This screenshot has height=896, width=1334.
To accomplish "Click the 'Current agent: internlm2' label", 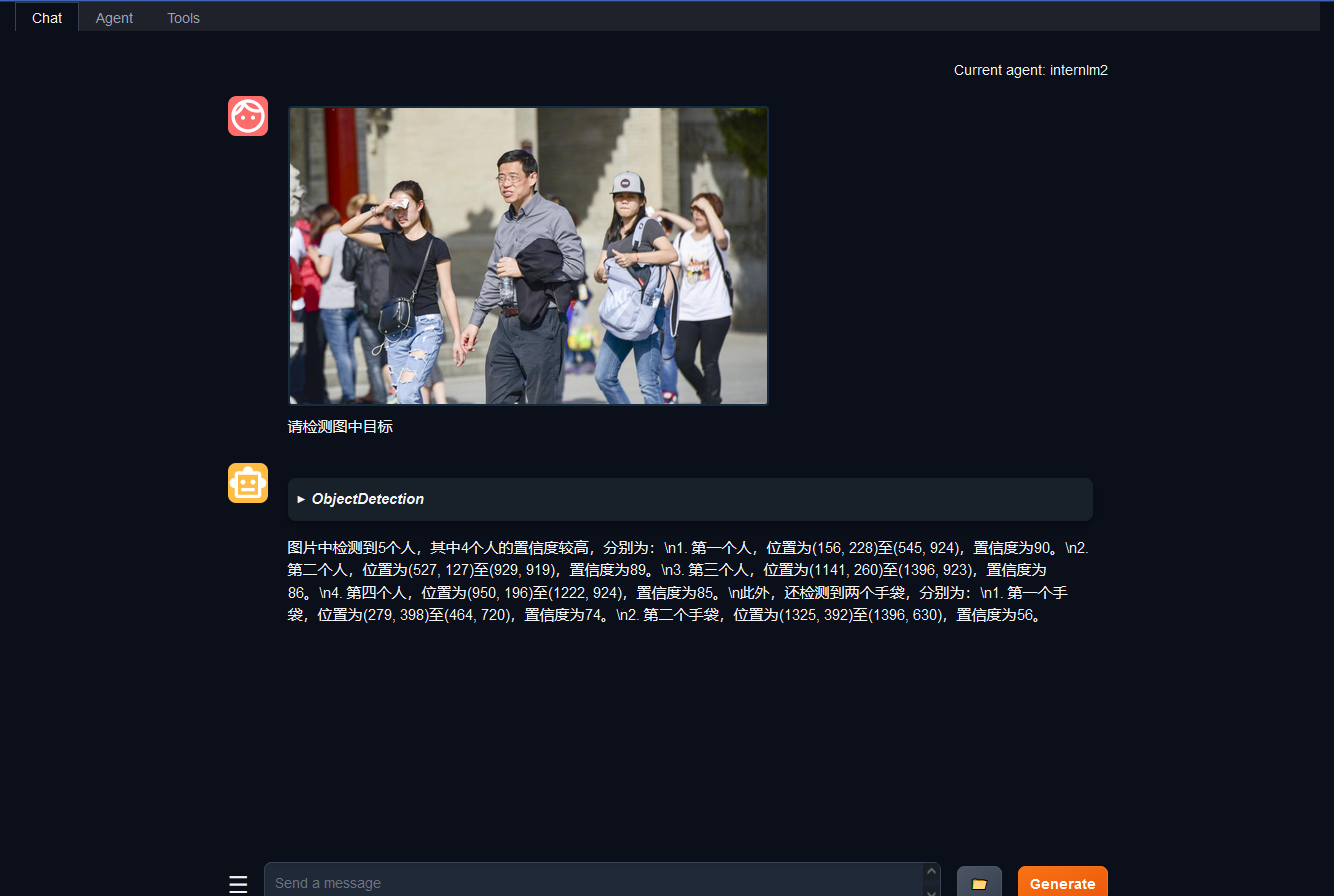I will (1030, 70).
